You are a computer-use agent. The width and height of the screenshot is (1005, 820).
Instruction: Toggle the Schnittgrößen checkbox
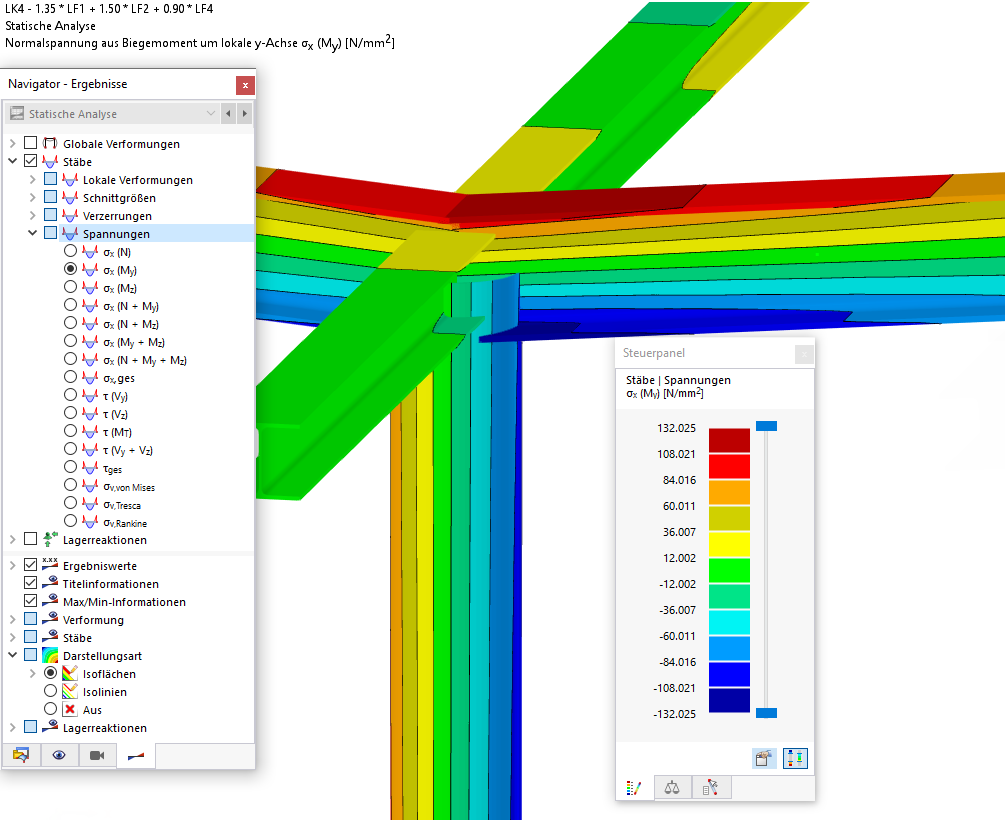click(x=50, y=196)
